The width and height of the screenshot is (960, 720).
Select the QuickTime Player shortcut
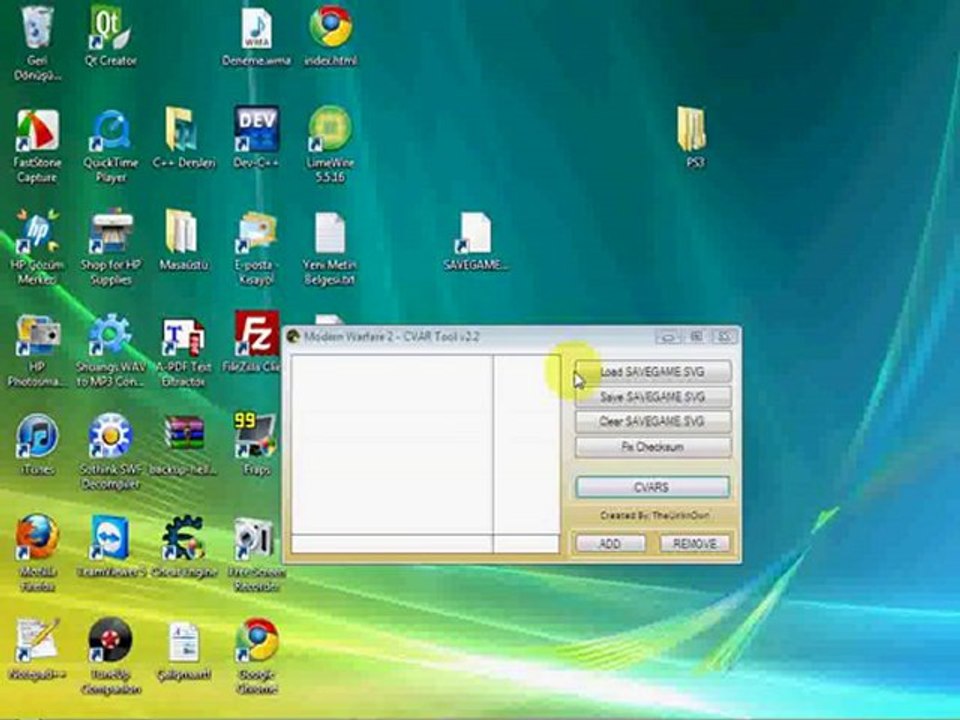(x=110, y=146)
